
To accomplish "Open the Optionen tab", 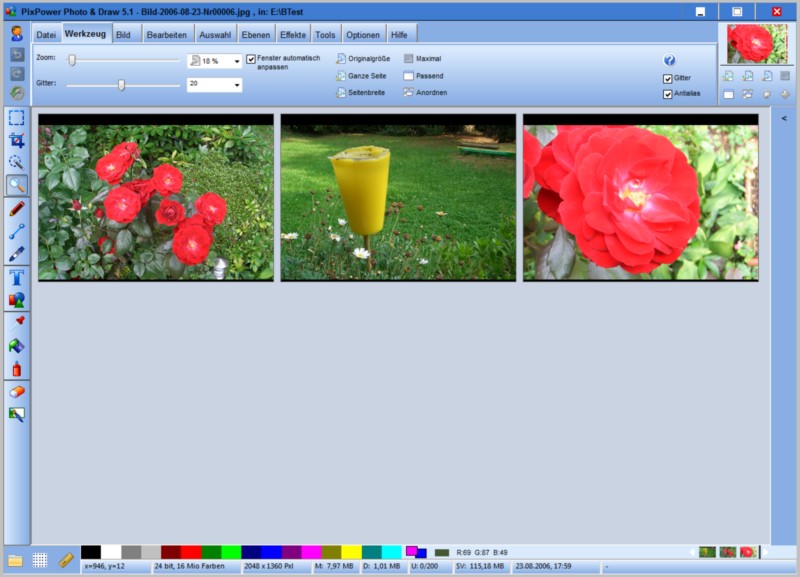I will click(363, 35).
